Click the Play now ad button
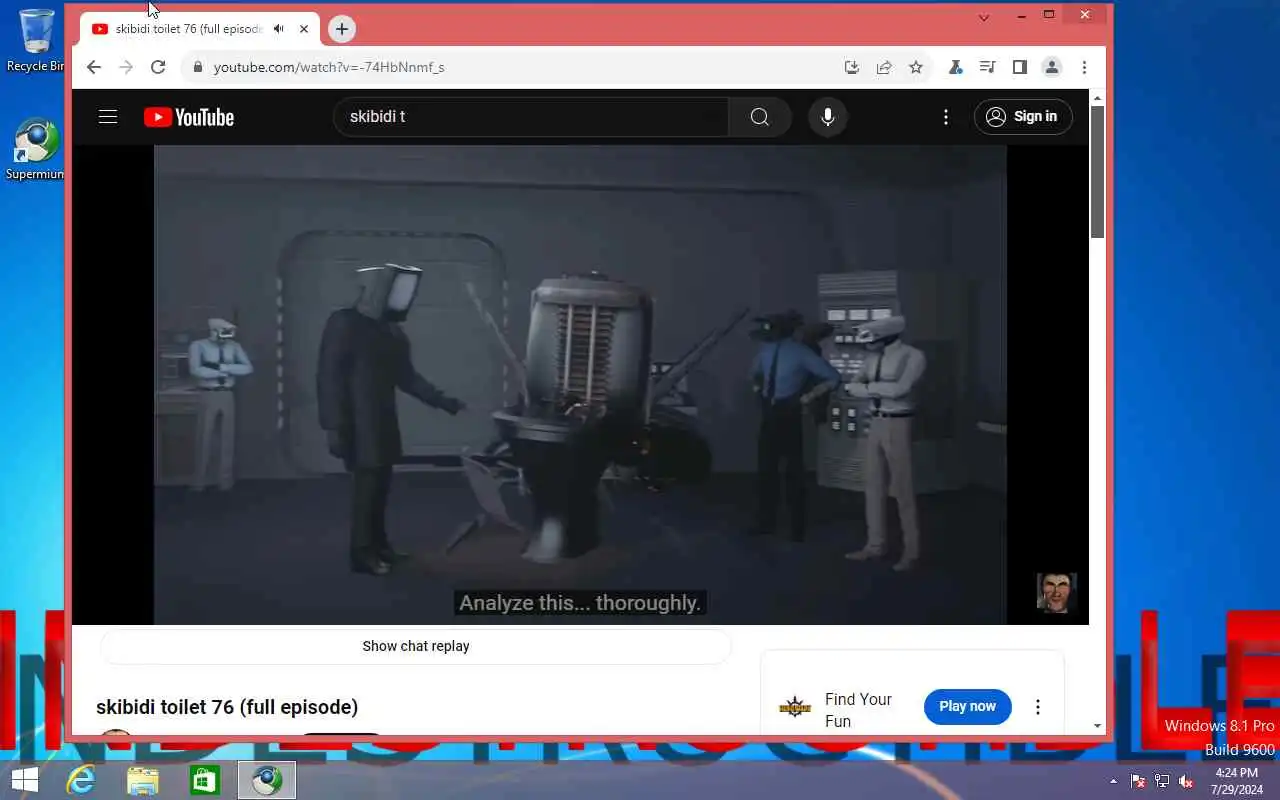The height and width of the screenshot is (800, 1280). [x=967, y=706]
